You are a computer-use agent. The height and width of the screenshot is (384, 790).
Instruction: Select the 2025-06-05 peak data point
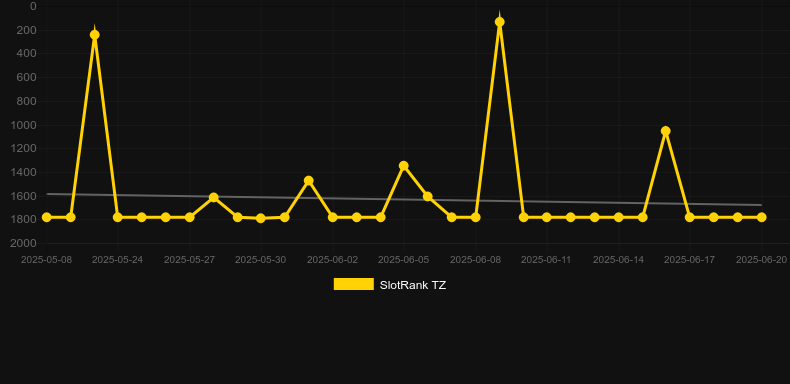tap(404, 166)
